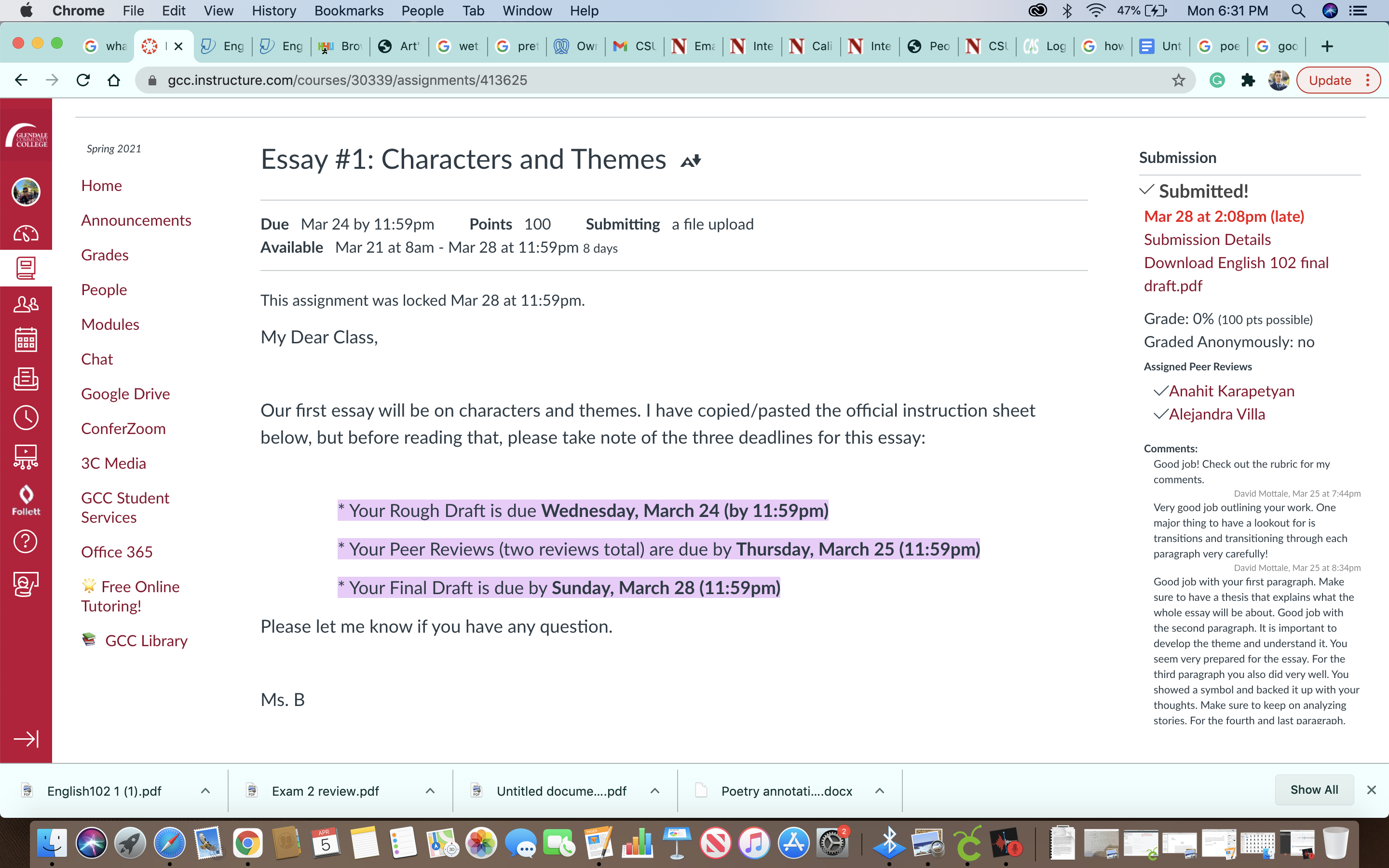The image size is (1389, 868).
Task: Open Canvas Help question mark icon
Action: (x=26, y=542)
